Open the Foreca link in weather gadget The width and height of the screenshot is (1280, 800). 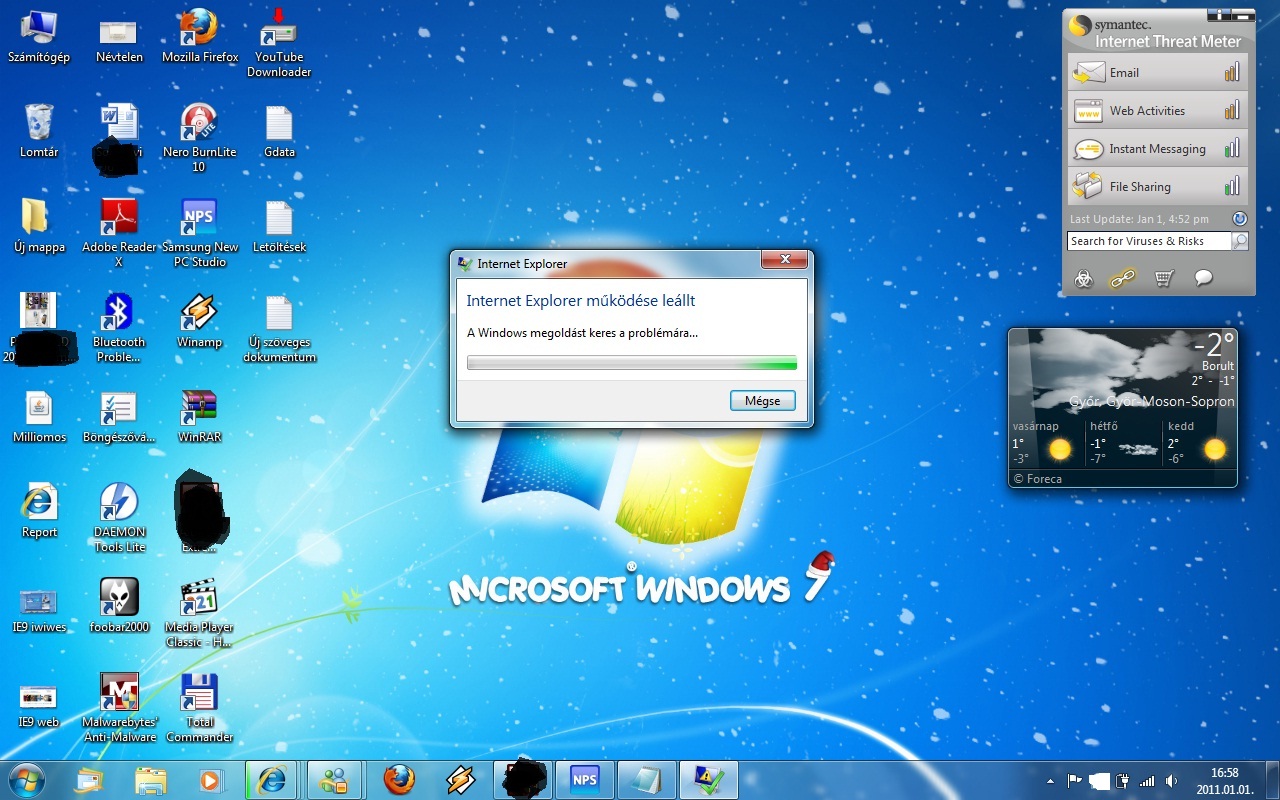(1037, 479)
